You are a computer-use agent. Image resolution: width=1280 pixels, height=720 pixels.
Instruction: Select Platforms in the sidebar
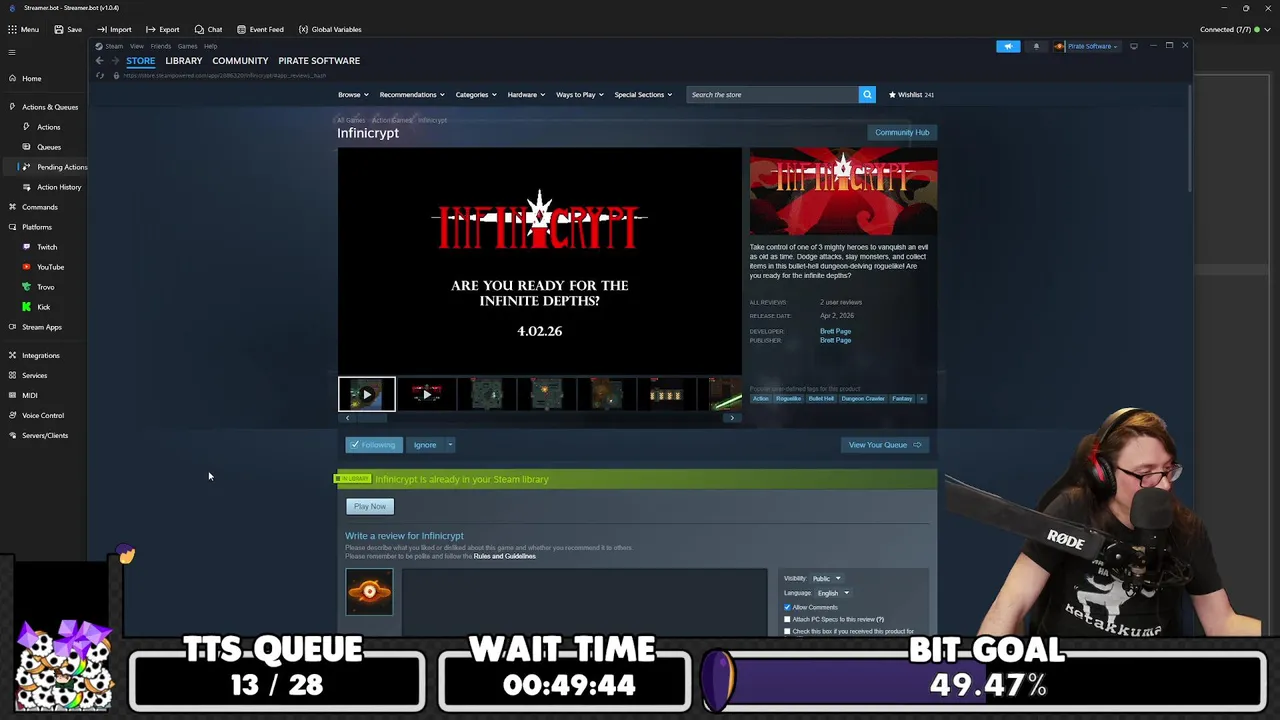click(37, 227)
